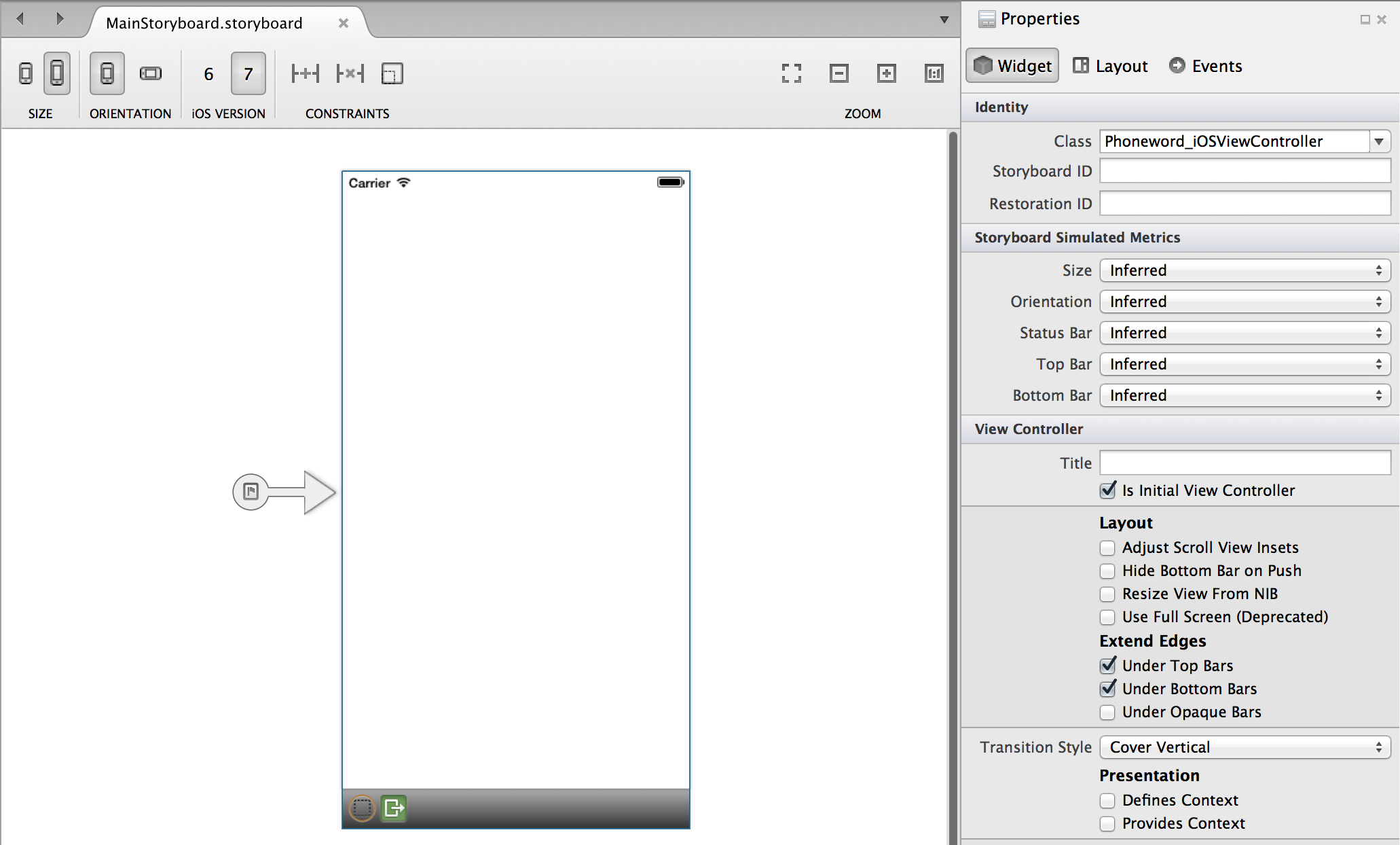Click the Storyboard ID text field
Viewport: 1400px width, 845px height.
coord(1245,171)
